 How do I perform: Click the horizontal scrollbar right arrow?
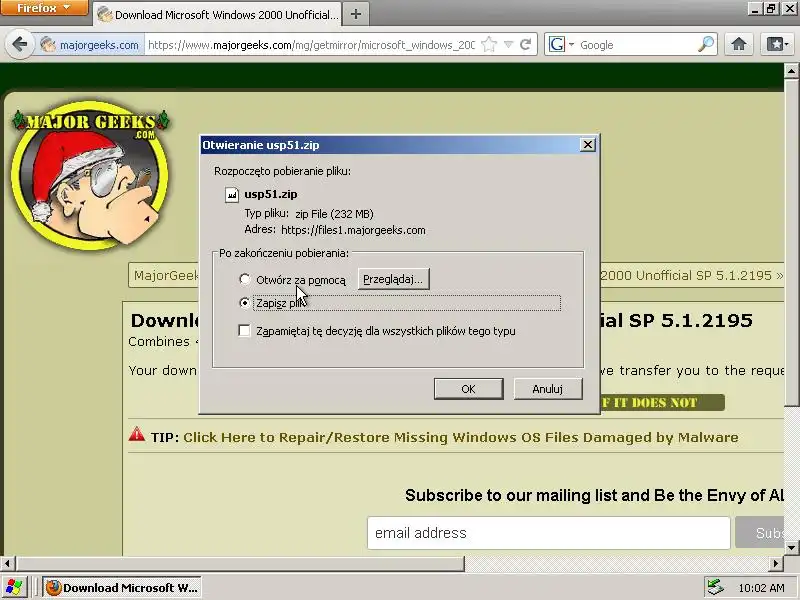[776, 564]
